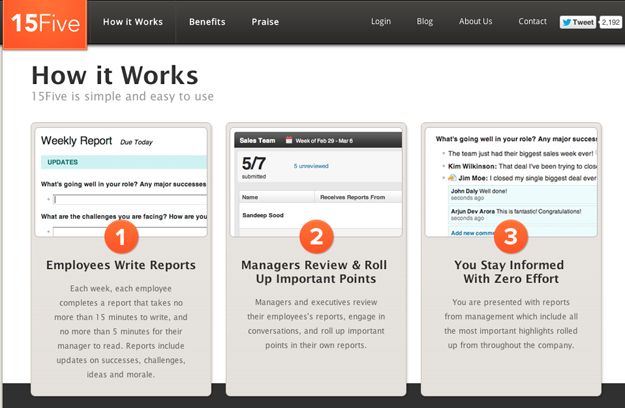Click the subtitle 15Five is simple and easy to use
The image size is (625, 408).
click(x=123, y=97)
